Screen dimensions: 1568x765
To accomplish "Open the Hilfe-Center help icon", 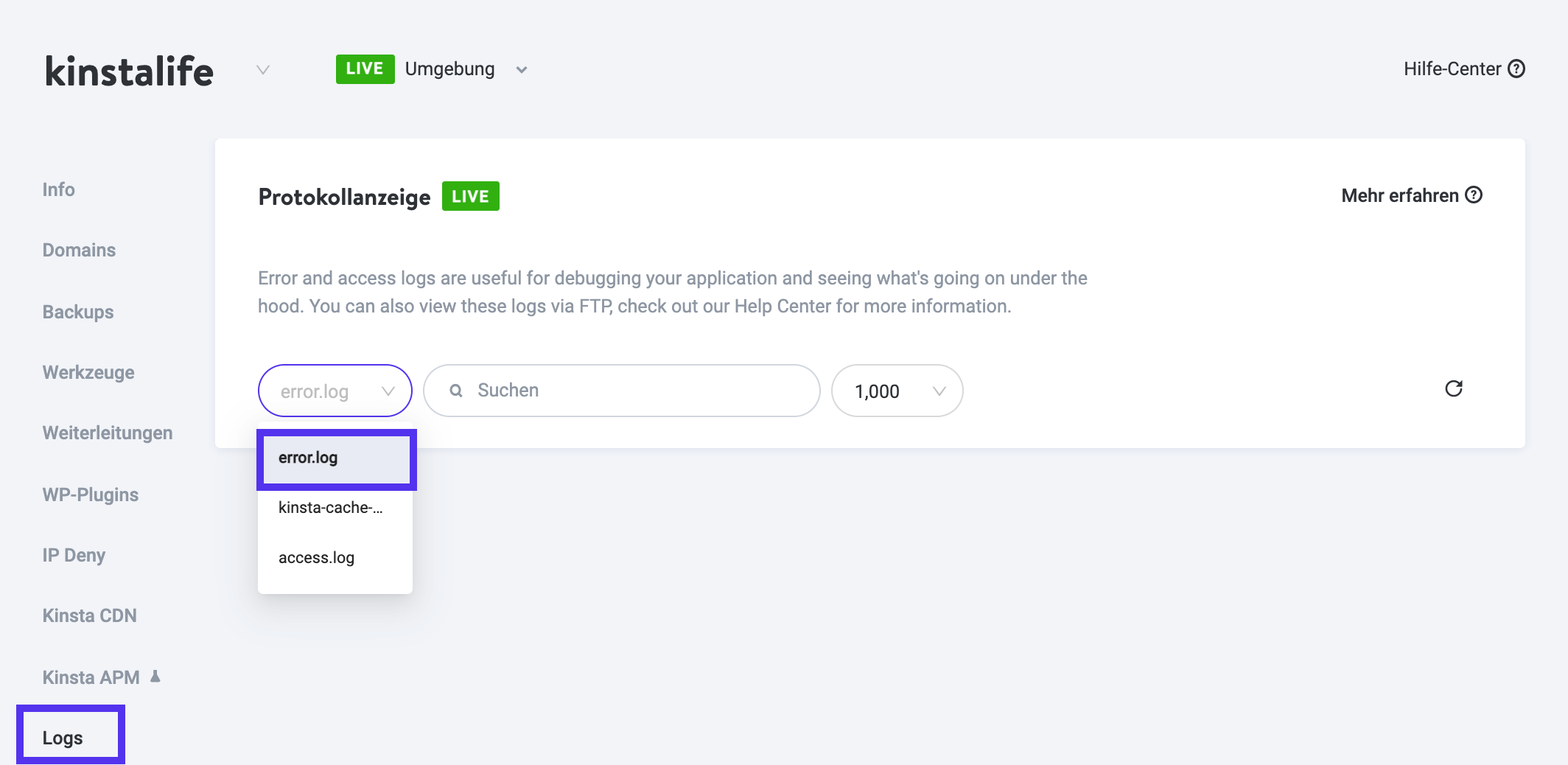I will 1518,69.
